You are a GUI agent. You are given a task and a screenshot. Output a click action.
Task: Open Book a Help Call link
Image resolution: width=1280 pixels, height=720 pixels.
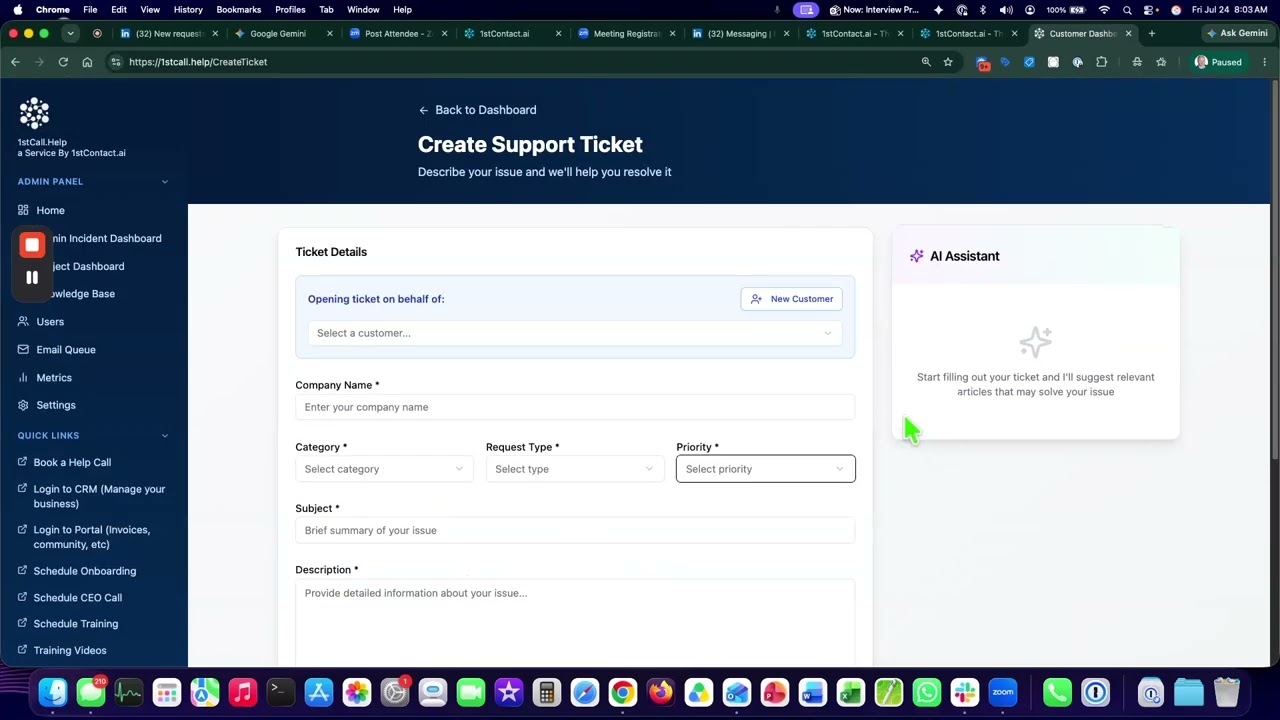click(x=72, y=463)
